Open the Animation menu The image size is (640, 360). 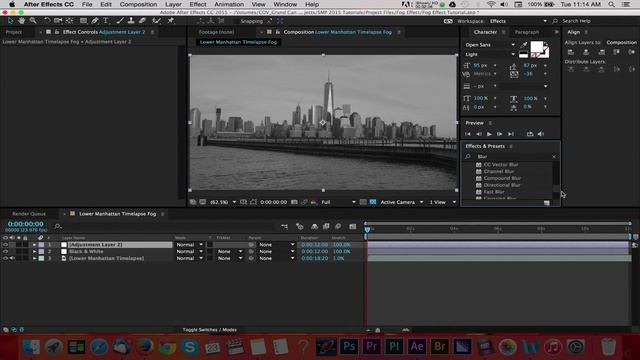[x=229, y=4]
